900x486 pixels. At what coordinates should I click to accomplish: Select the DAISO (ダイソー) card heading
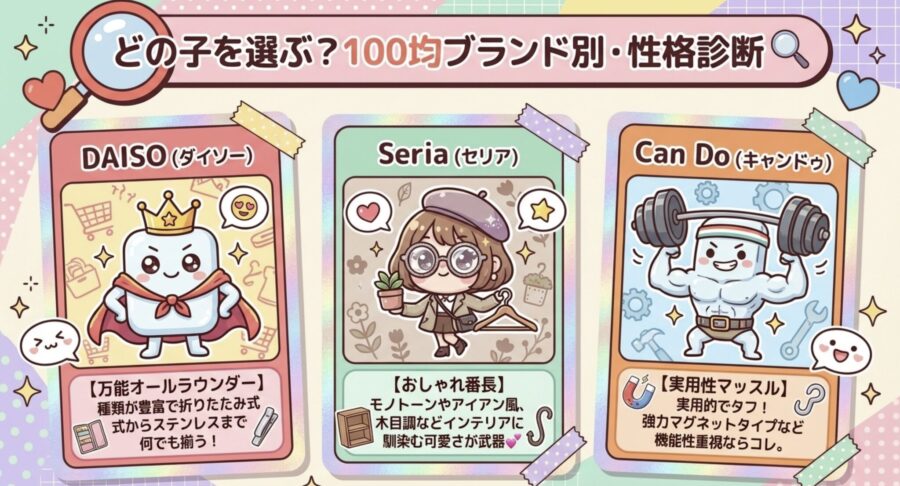tap(168, 157)
